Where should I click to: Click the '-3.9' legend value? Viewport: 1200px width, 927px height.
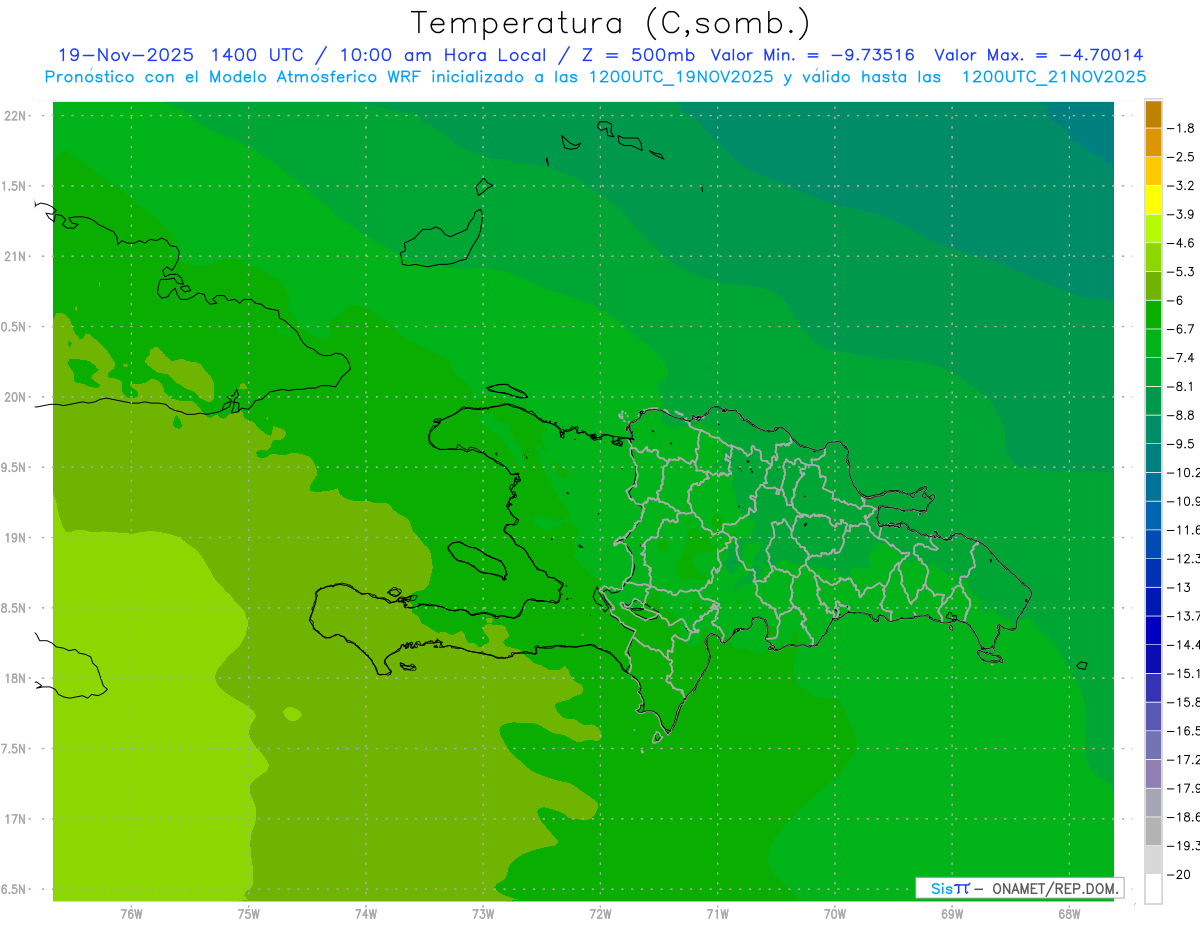point(1181,214)
